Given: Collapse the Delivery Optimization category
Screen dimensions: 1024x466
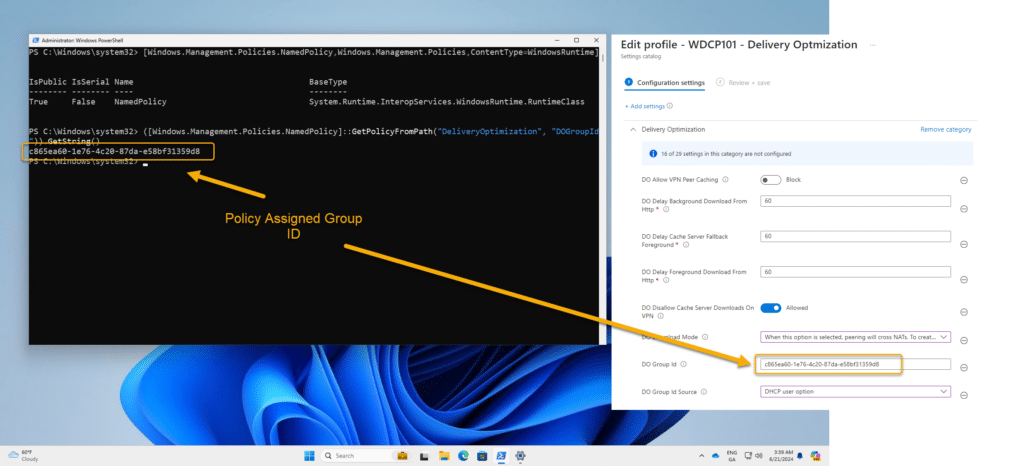Looking at the screenshot, I should tap(632, 130).
